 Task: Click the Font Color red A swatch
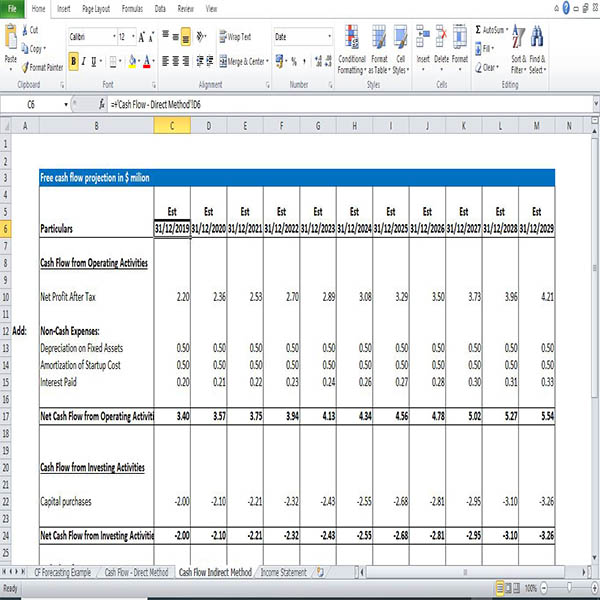click(x=147, y=61)
